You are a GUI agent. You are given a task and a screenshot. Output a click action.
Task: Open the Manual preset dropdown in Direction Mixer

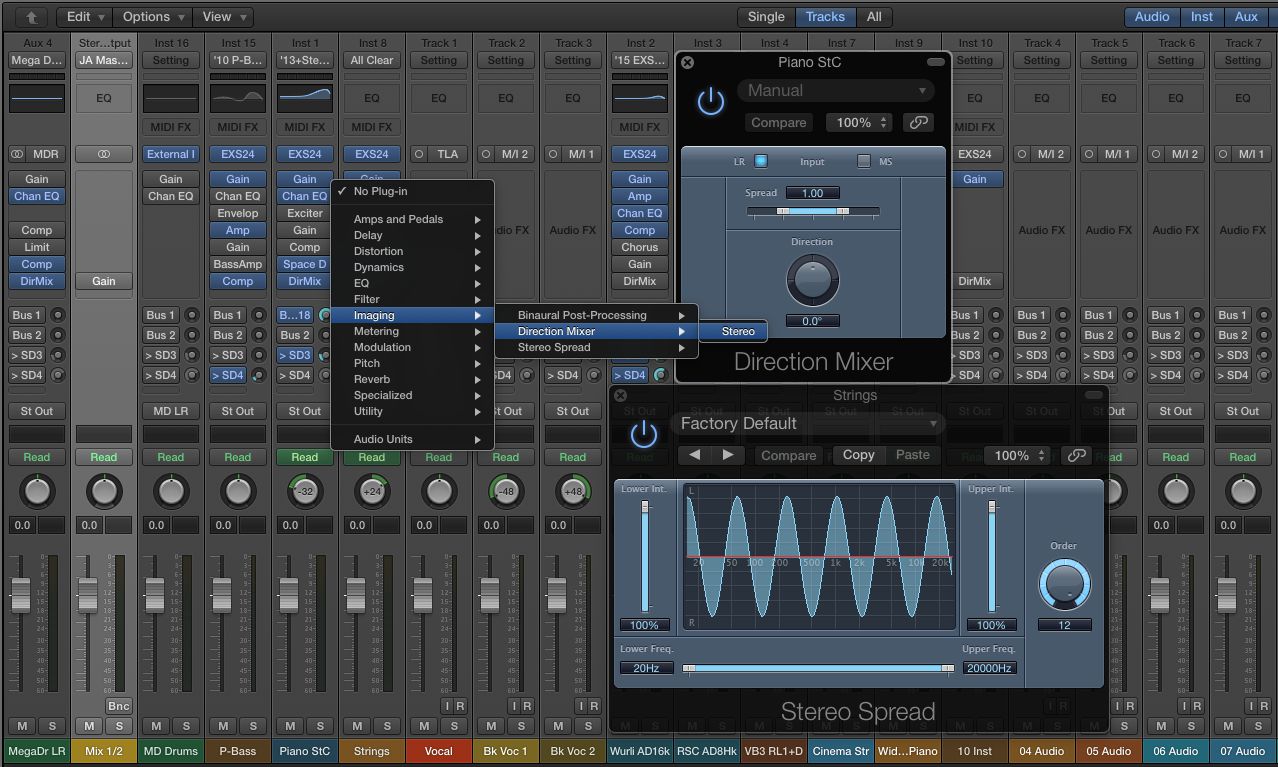(x=834, y=91)
